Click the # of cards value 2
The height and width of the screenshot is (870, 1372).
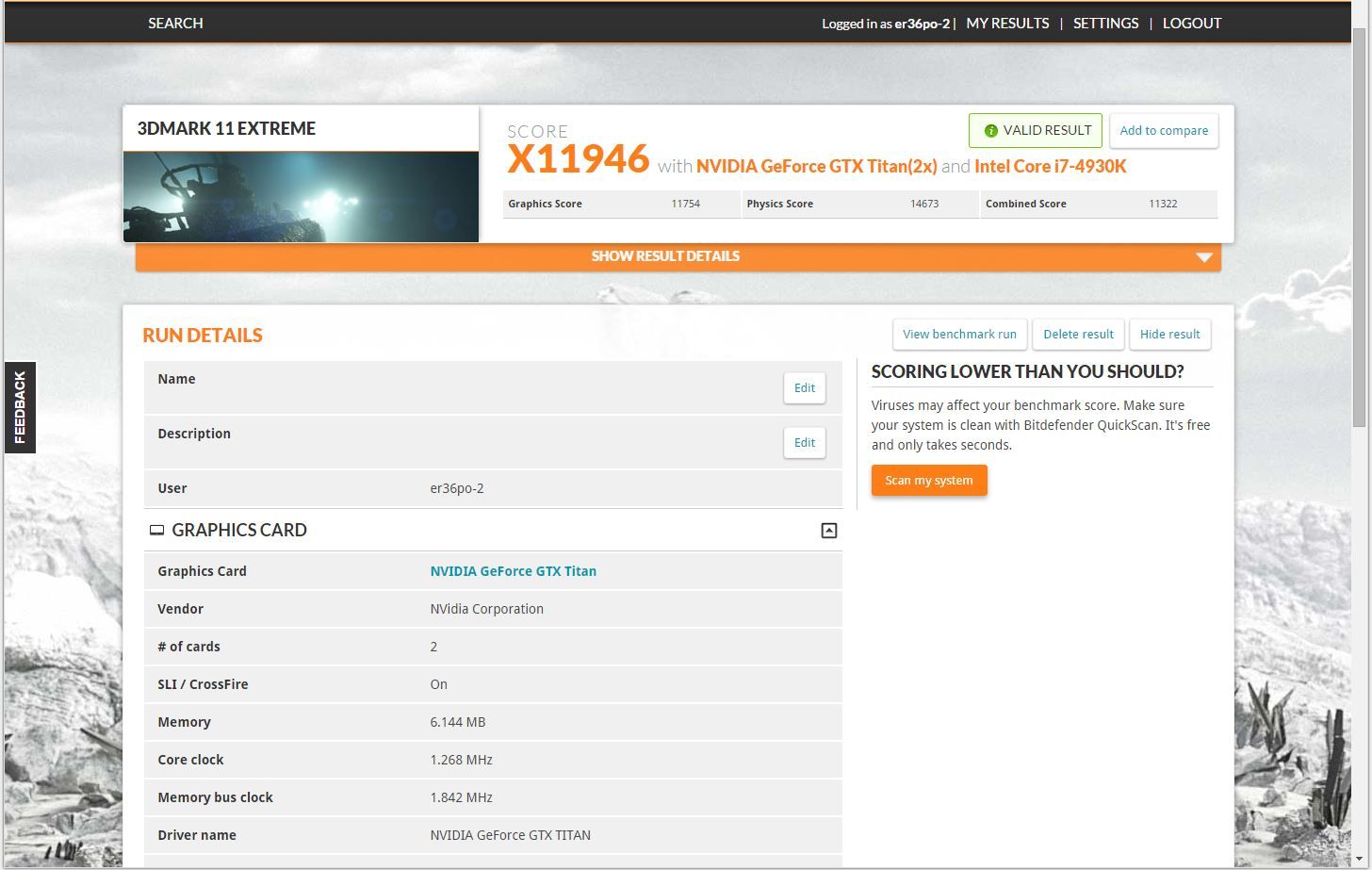433,647
